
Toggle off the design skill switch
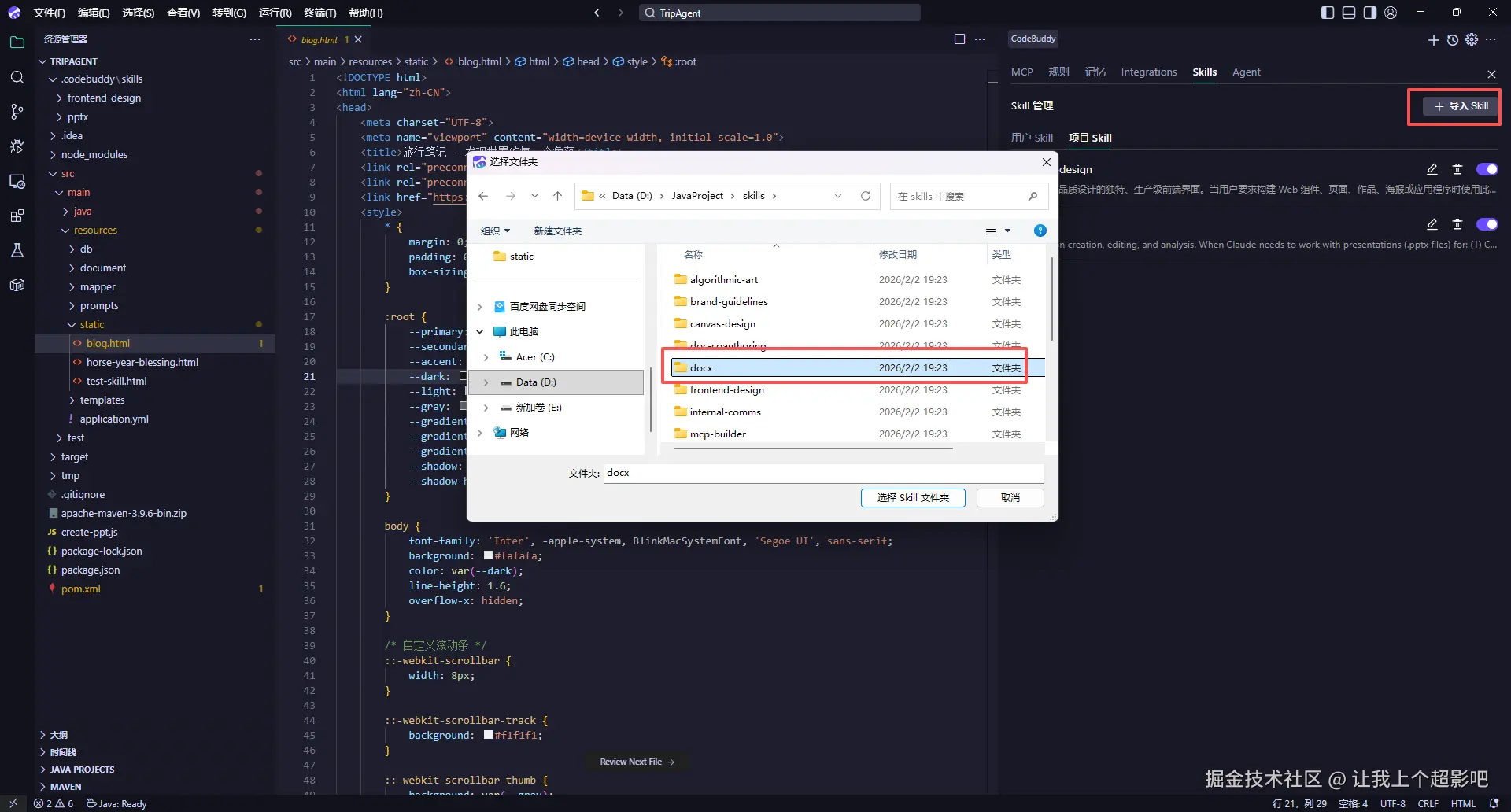[x=1487, y=169]
